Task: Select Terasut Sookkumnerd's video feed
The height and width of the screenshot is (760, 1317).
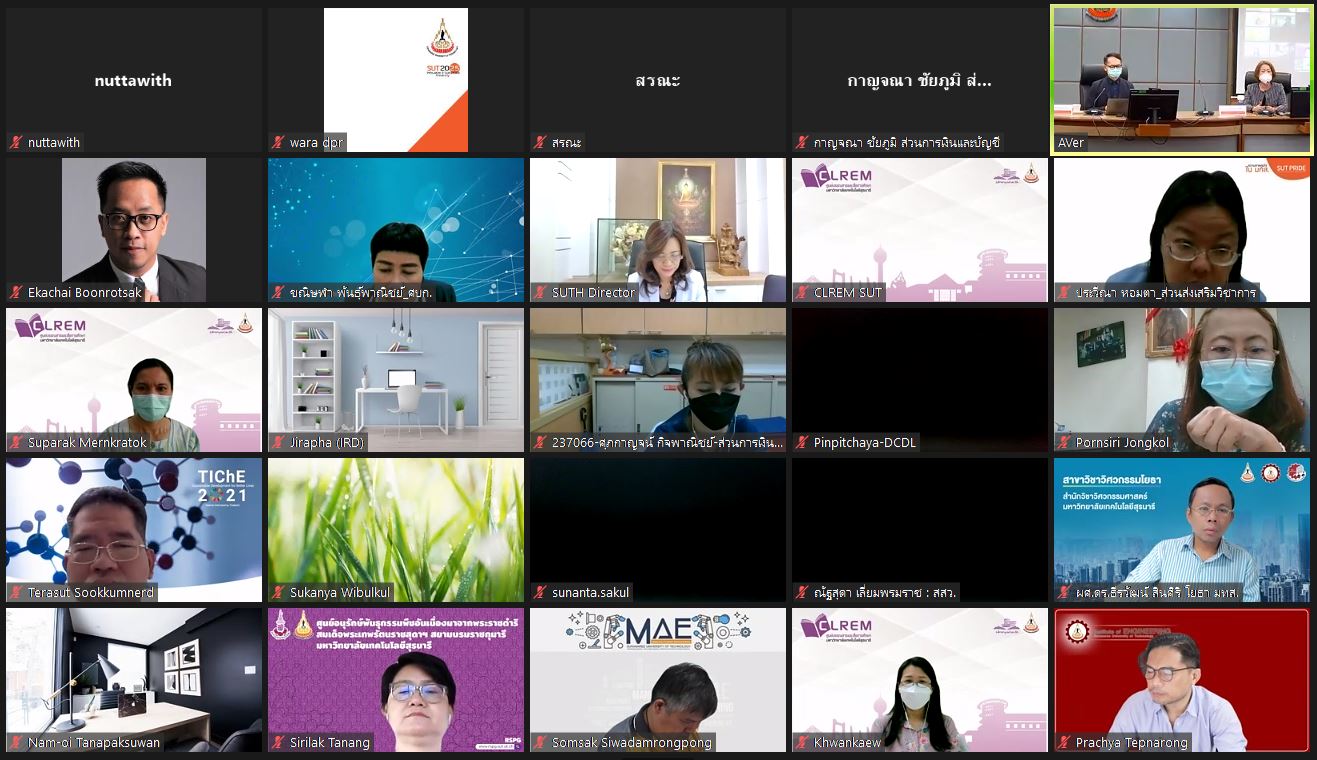Action: tap(134, 530)
